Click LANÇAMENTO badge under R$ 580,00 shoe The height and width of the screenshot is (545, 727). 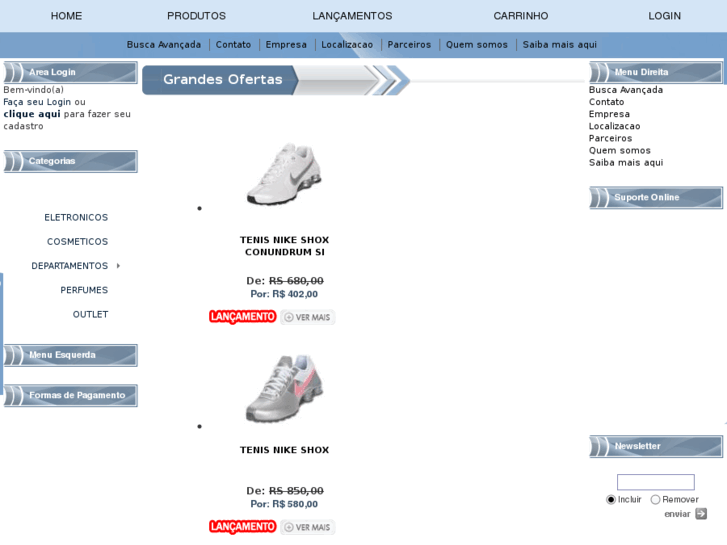(x=242, y=527)
